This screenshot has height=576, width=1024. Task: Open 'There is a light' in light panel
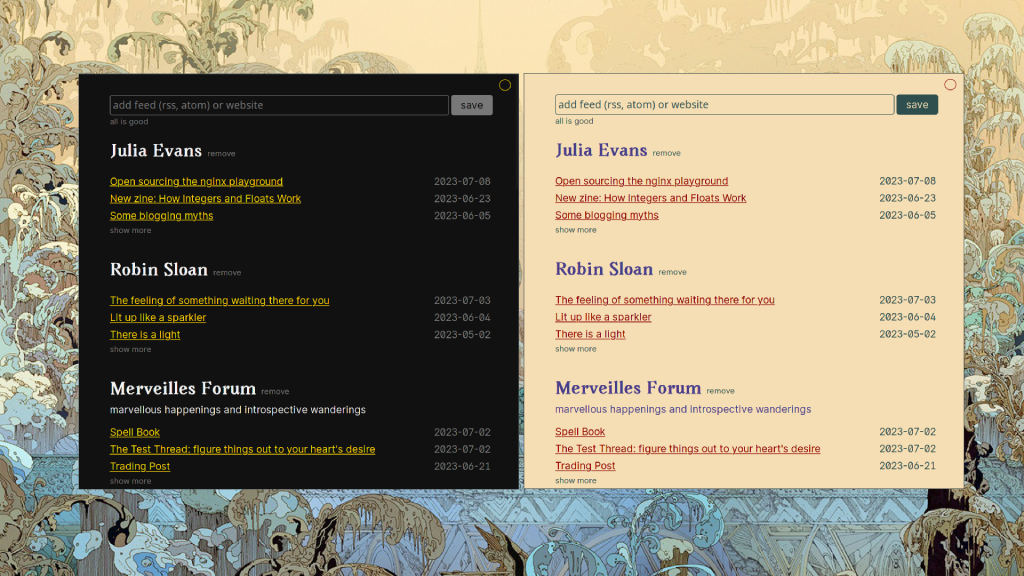590,334
